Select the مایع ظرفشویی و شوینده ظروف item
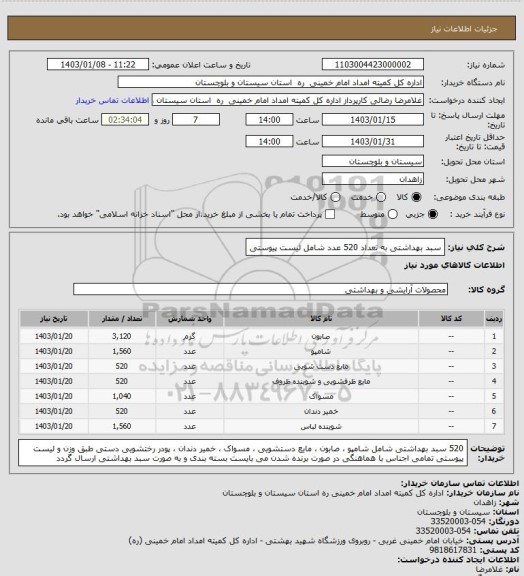 [x=321, y=381]
